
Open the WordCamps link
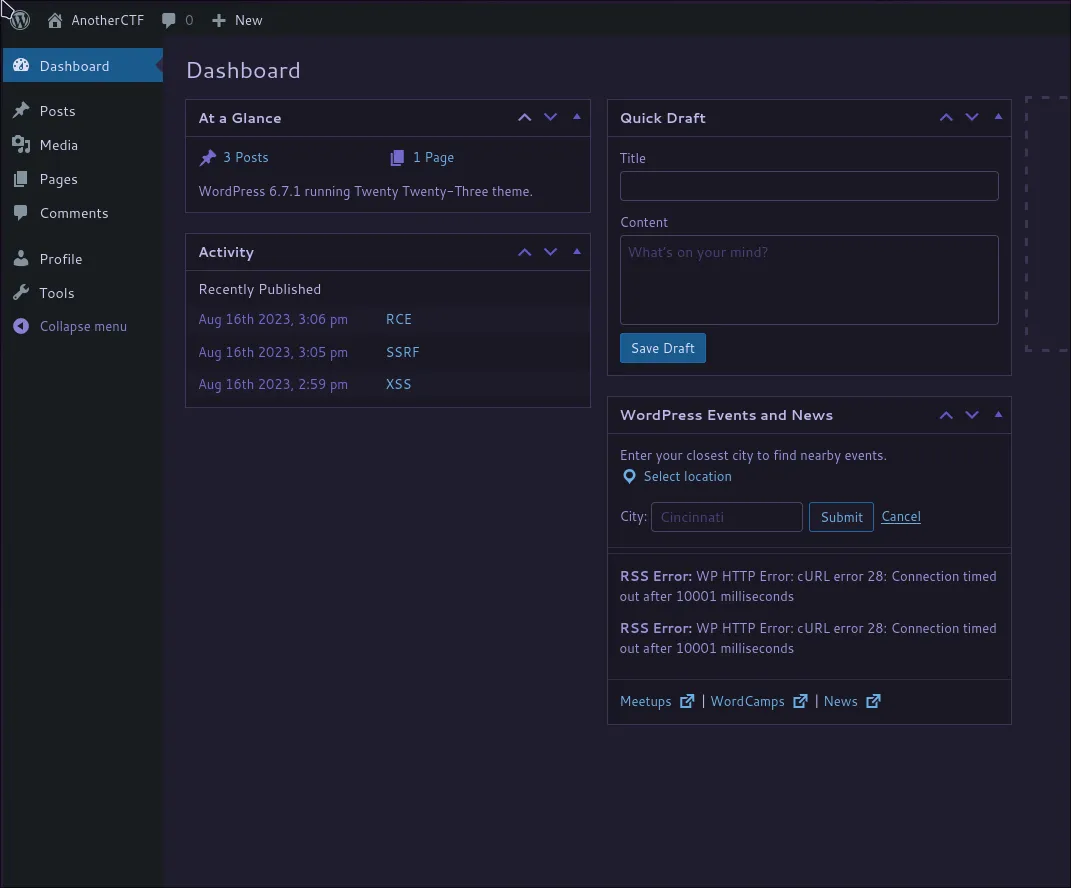click(747, 702)
